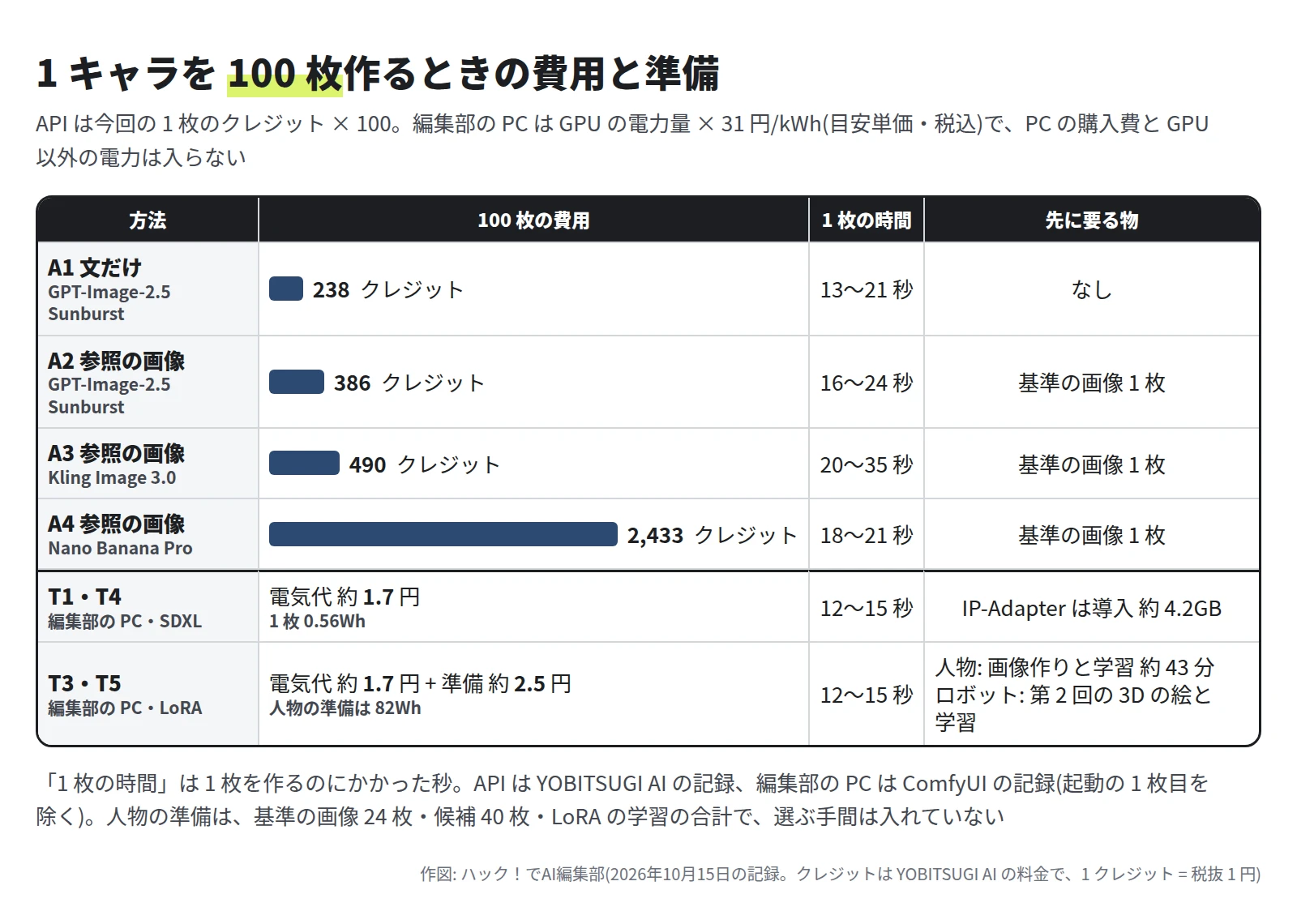Click the 16〜24 秒 time cell

tap(867, 383)
